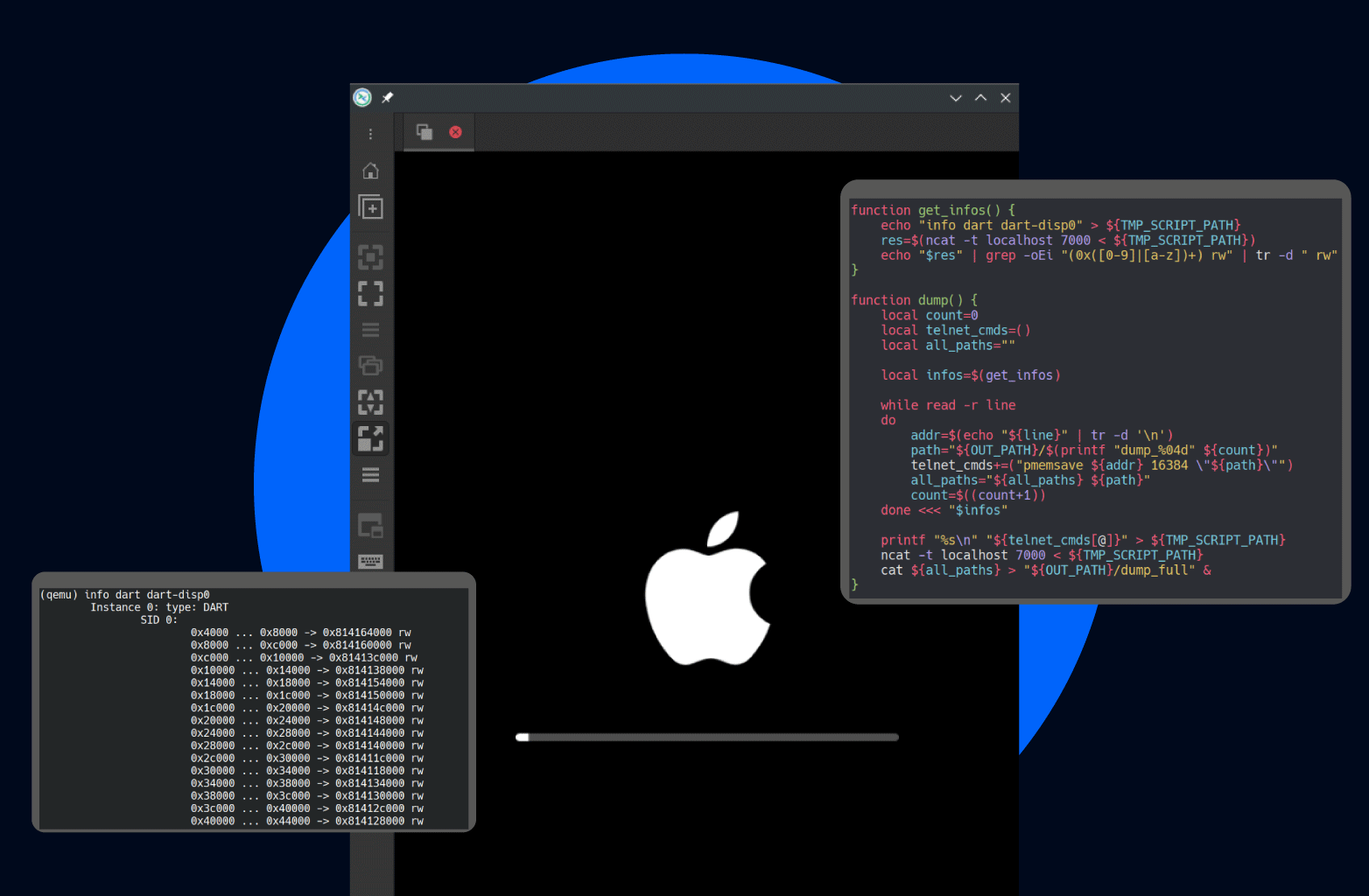1369x896 pixels.
Task: Open the greyed multi-monitor lines menu
Action: (370, 330)
